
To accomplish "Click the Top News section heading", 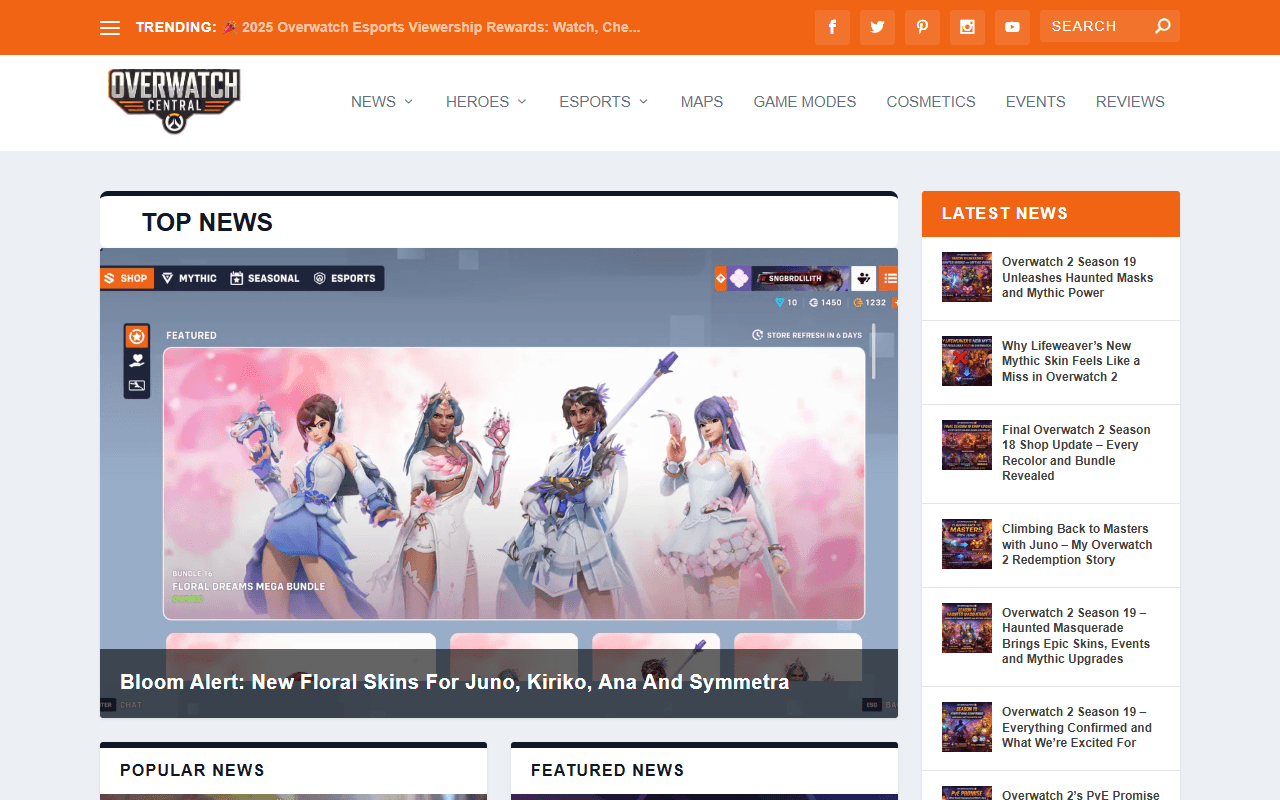I will pos(207,222).
